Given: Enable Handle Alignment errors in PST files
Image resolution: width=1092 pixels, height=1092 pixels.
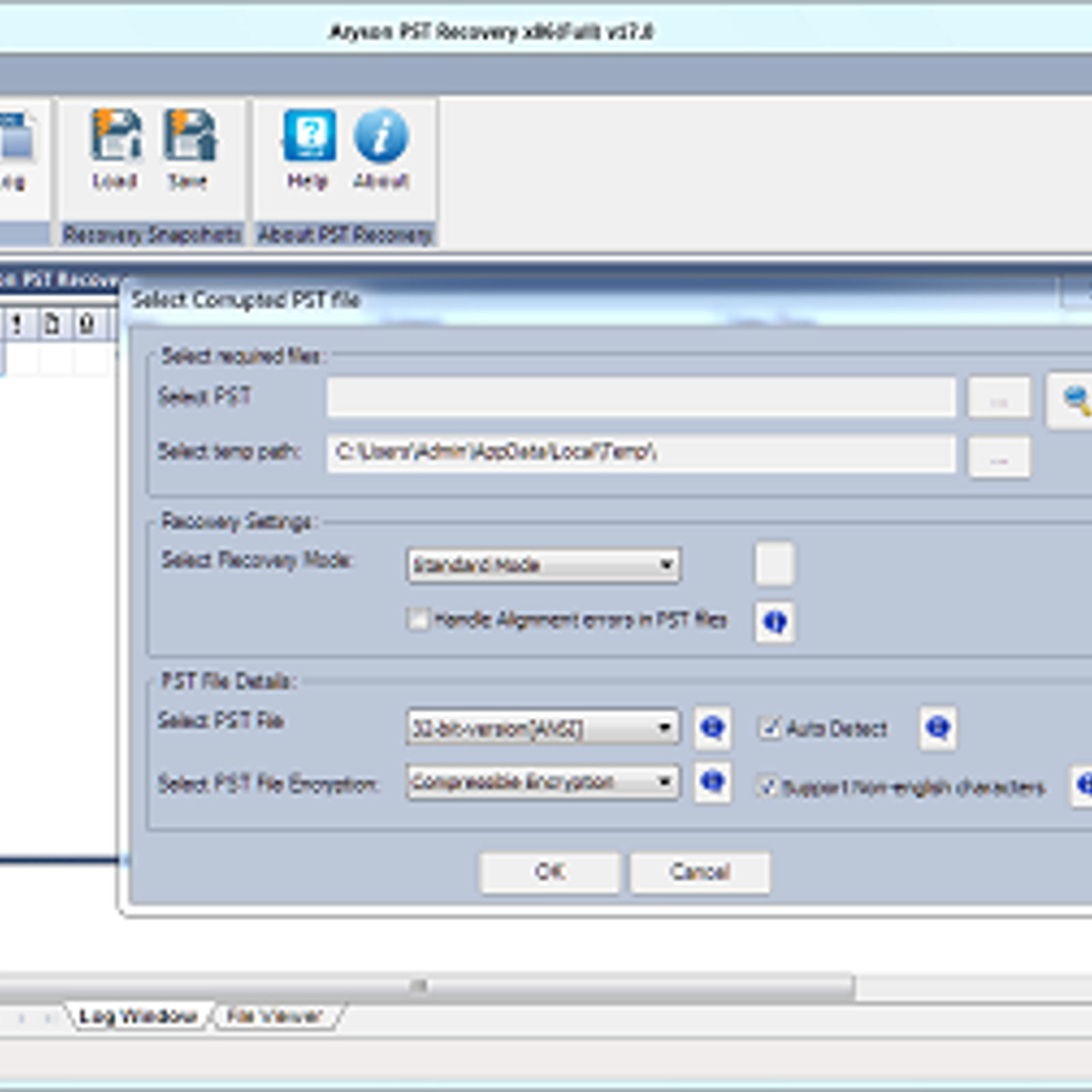Looking at the screenshot, I should [419, 620].
